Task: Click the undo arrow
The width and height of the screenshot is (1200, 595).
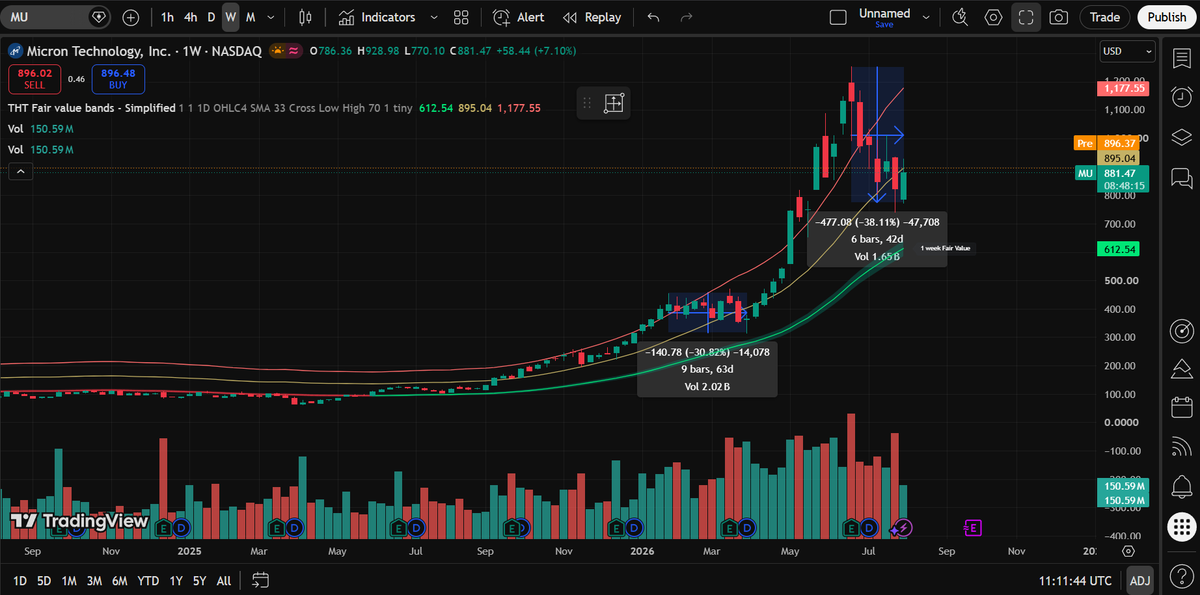Action: (x=653, y=17)
